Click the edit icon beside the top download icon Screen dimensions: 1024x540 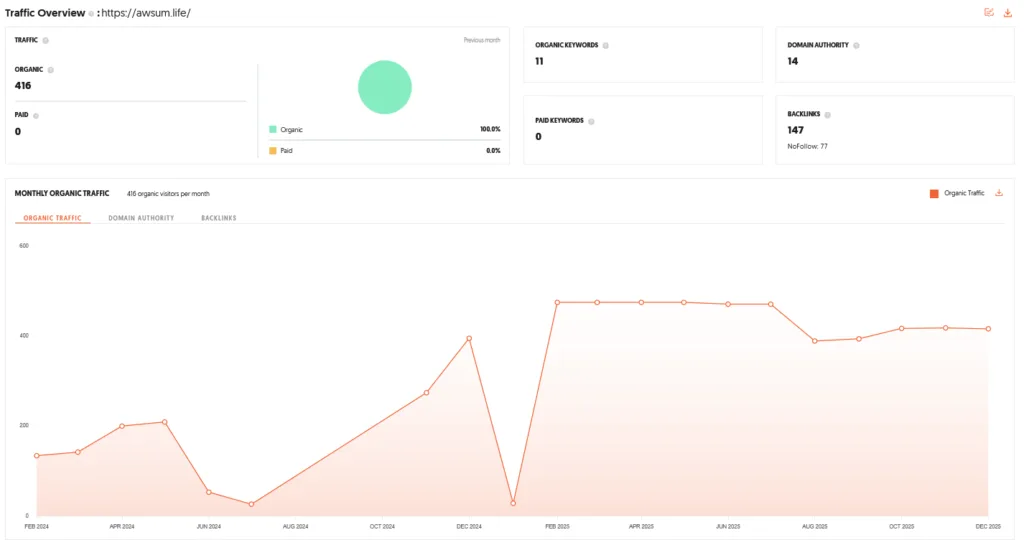click(989, 12)
